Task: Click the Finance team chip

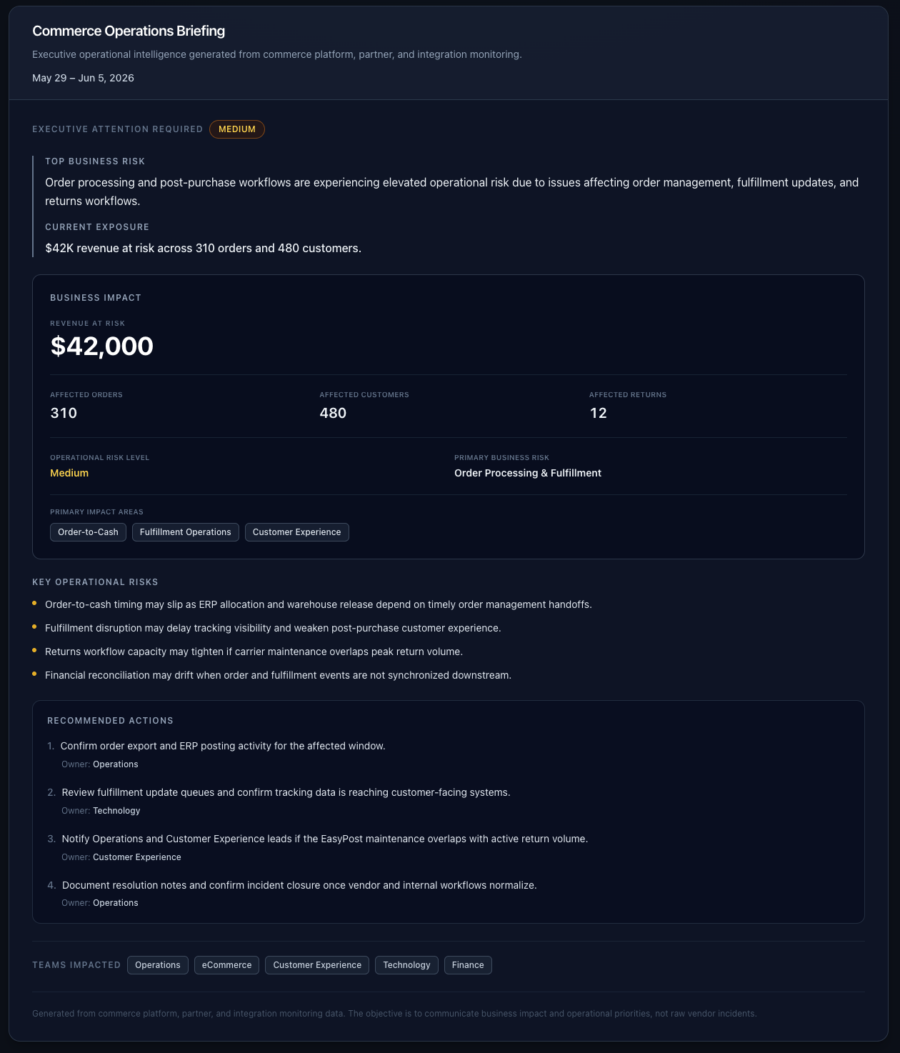Action: click(468, 965)
